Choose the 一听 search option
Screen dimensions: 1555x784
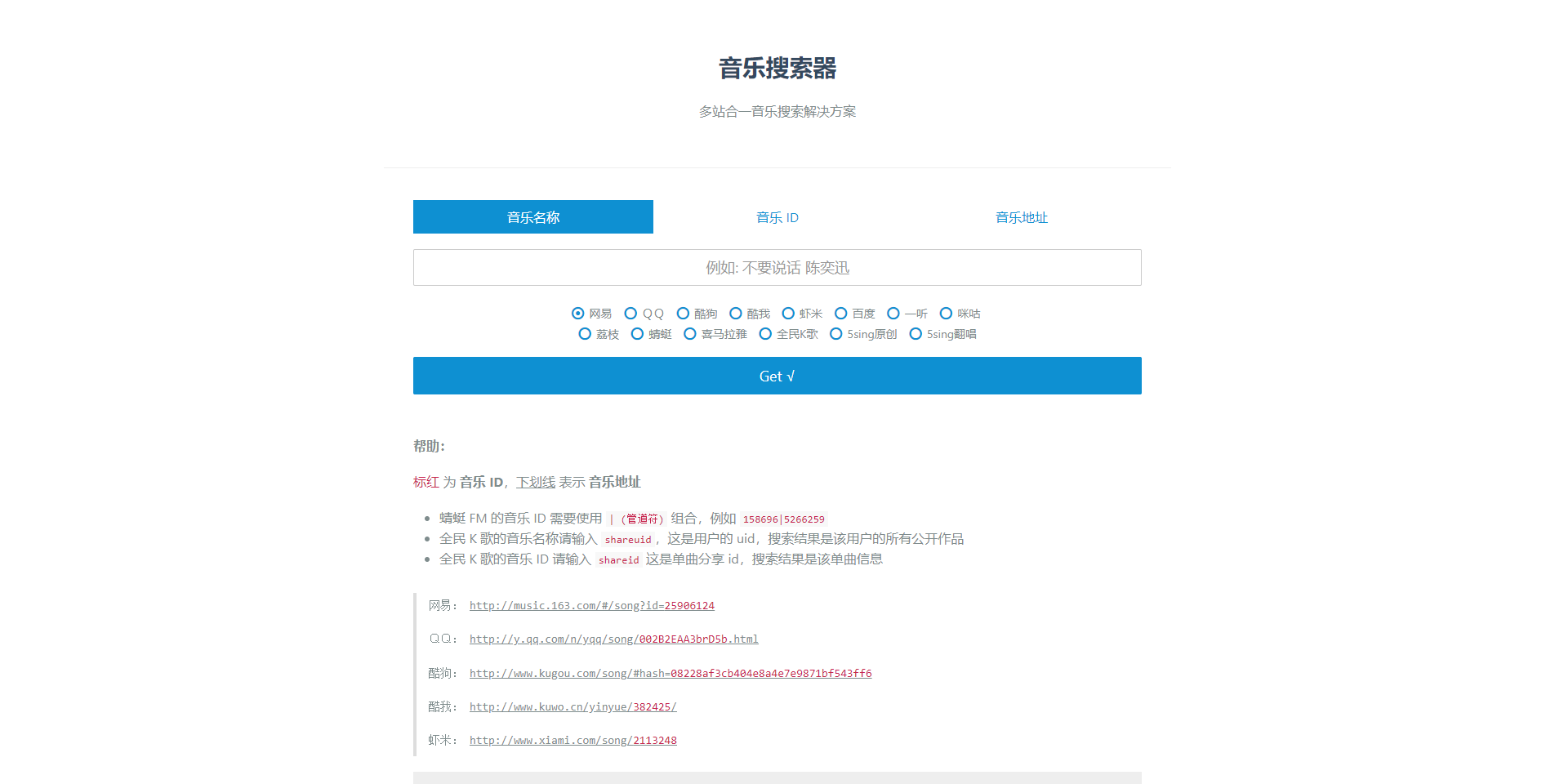click(893, 314)
